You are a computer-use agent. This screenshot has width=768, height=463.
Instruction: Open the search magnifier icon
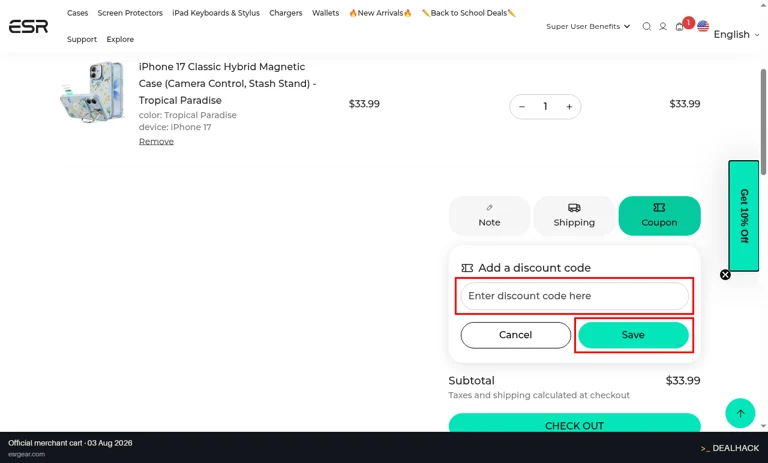(647, 26)
